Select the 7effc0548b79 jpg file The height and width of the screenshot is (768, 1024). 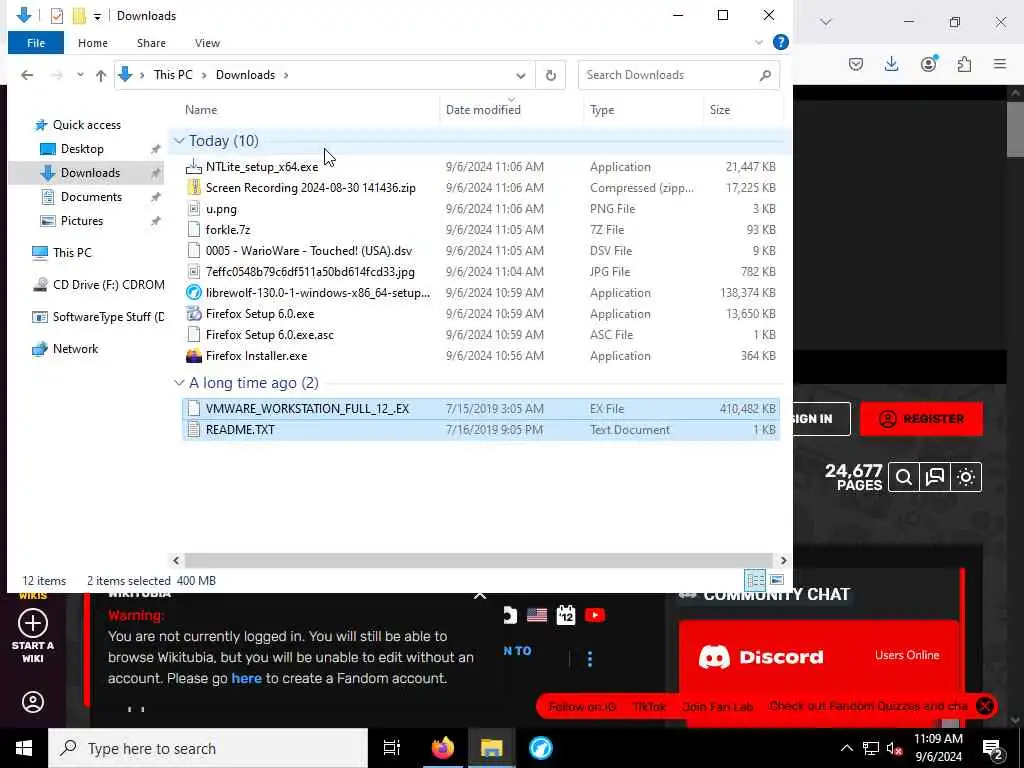click(310, 272)
